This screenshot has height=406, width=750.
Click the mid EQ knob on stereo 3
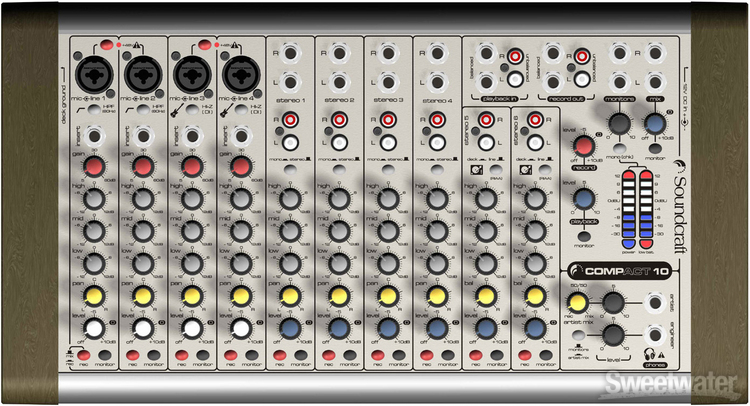point(388,231)
